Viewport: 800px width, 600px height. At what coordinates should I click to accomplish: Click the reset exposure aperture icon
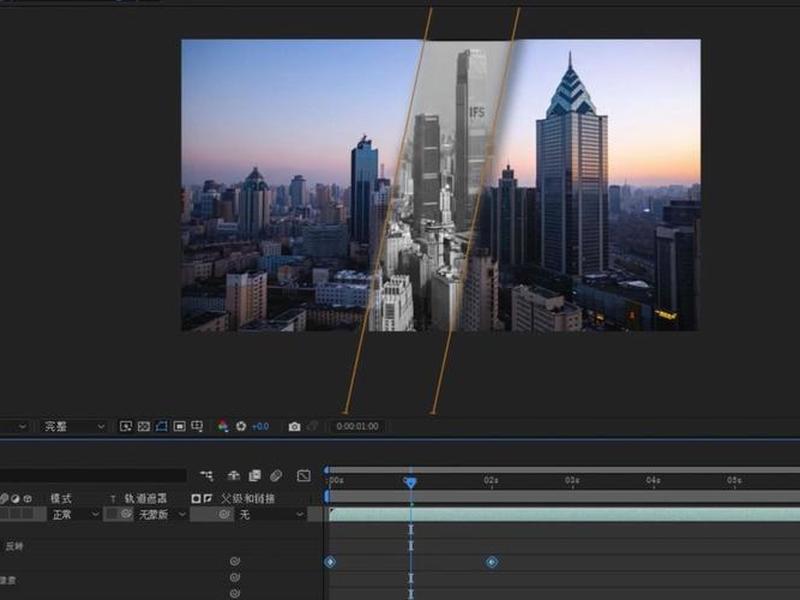click(241, 426)
